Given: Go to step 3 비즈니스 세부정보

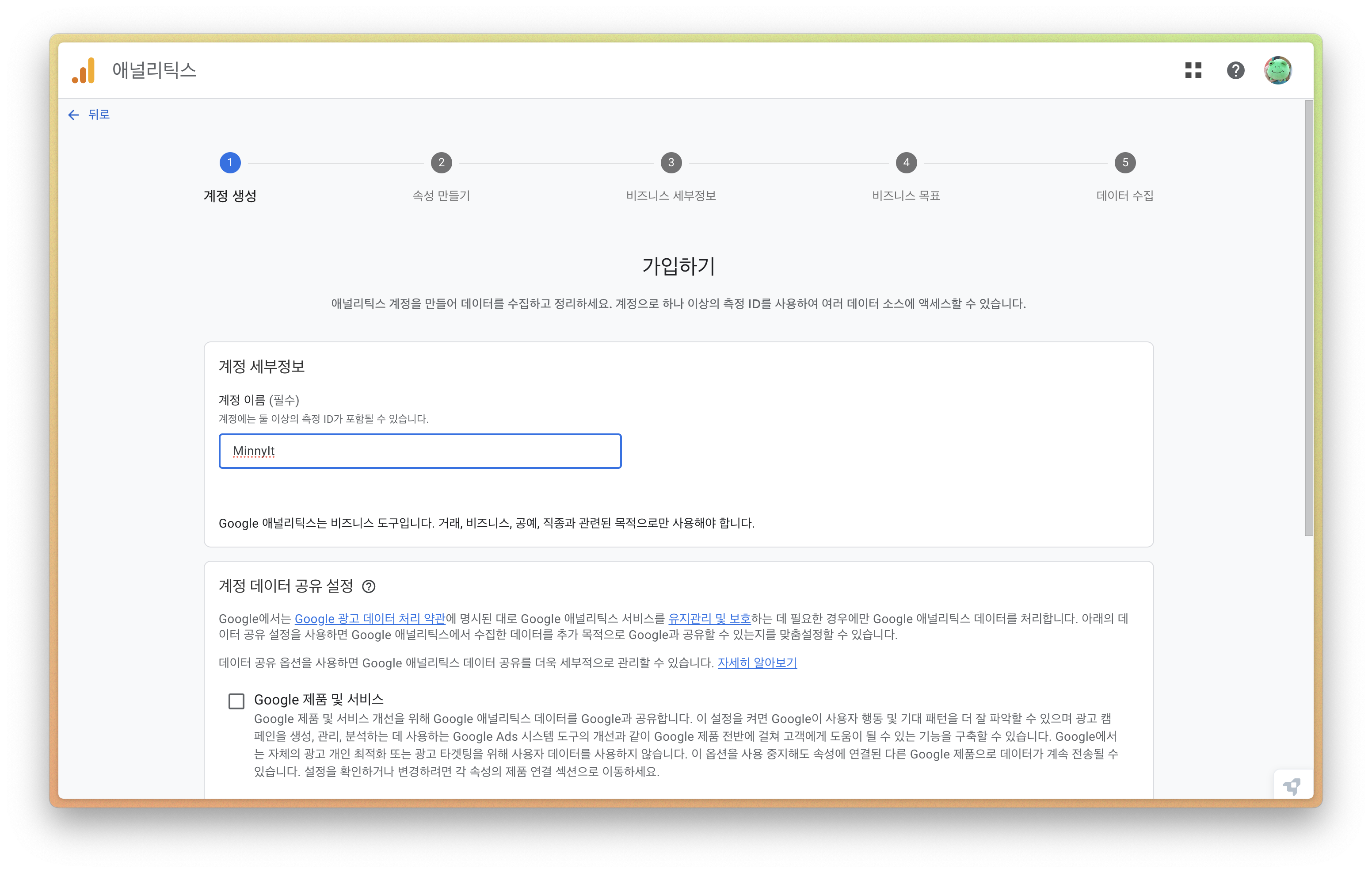Looking at the screenshot, I should [x=671, y=162].
